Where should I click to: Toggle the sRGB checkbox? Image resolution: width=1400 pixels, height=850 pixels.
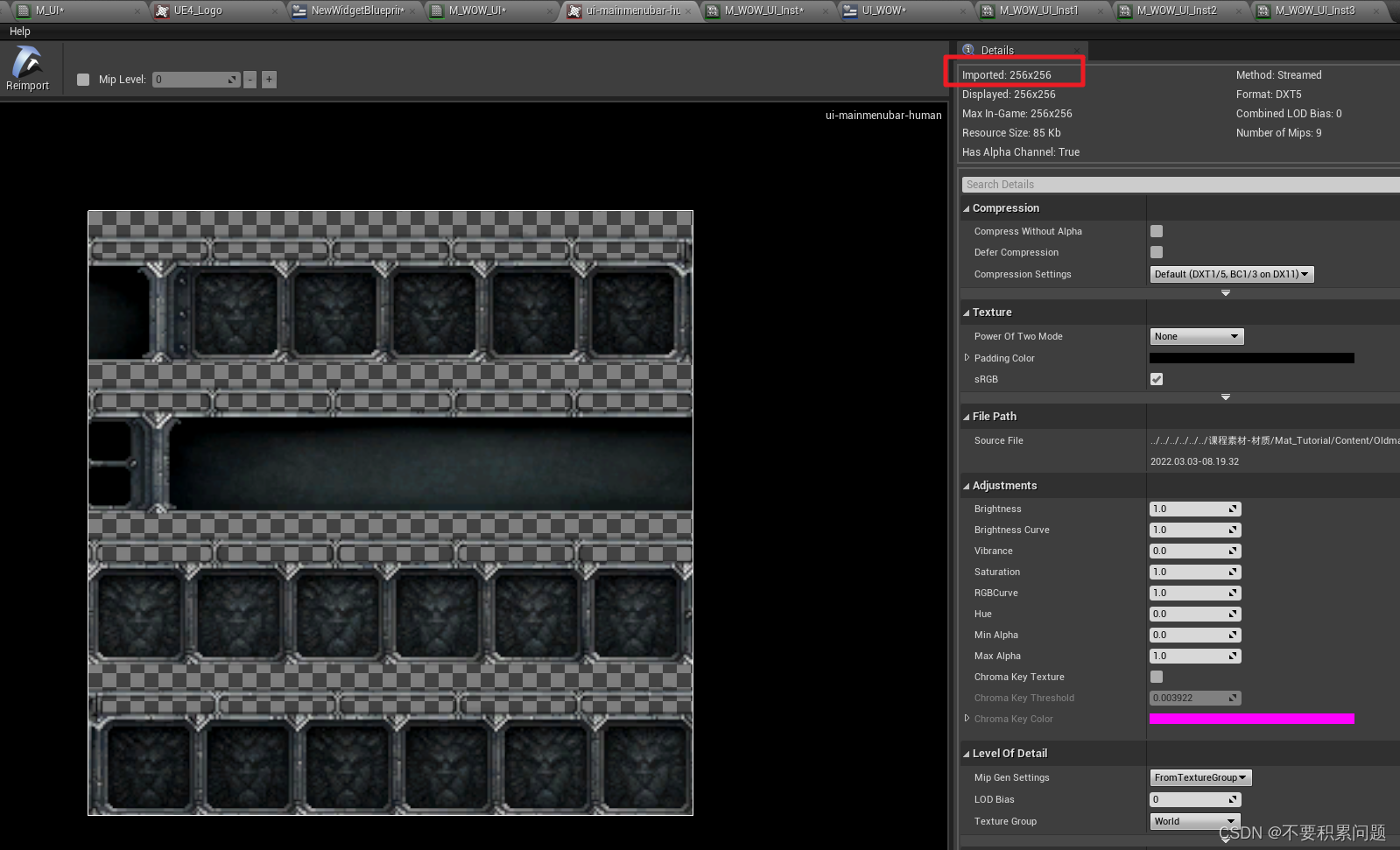1157,379
